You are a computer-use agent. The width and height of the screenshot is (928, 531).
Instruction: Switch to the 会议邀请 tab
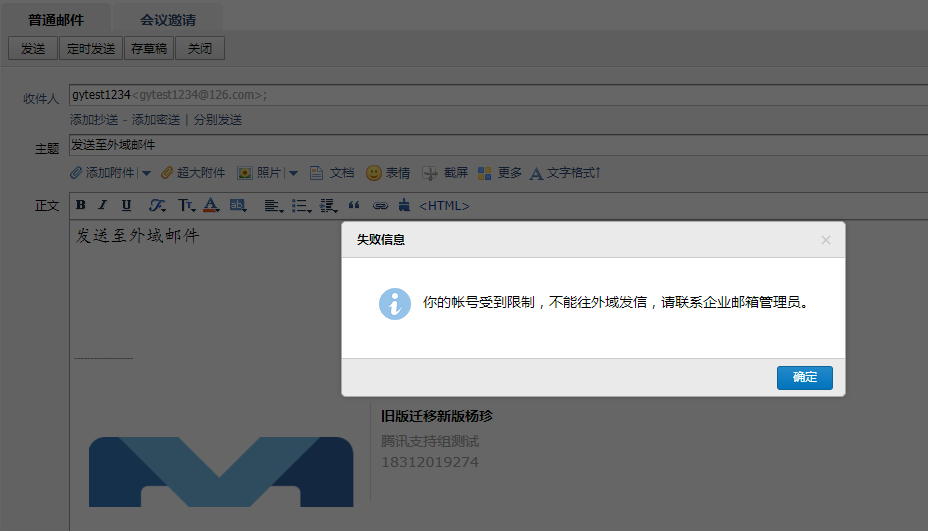(167, 19)
